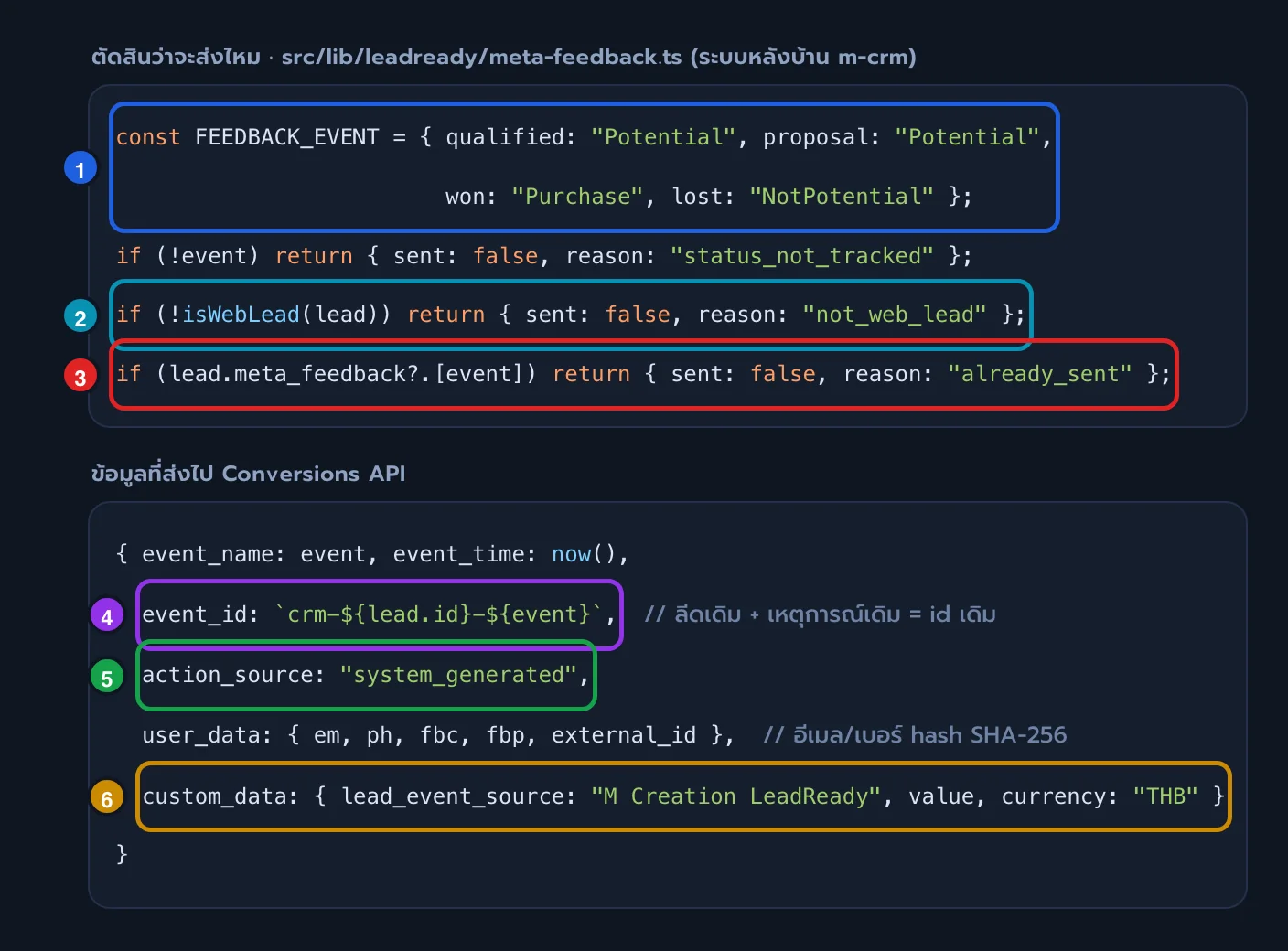This screenshot has height=951, width=1288.
Task: Select the `crm-${lead.id}-${event}` template string
Action: point(439,614)
